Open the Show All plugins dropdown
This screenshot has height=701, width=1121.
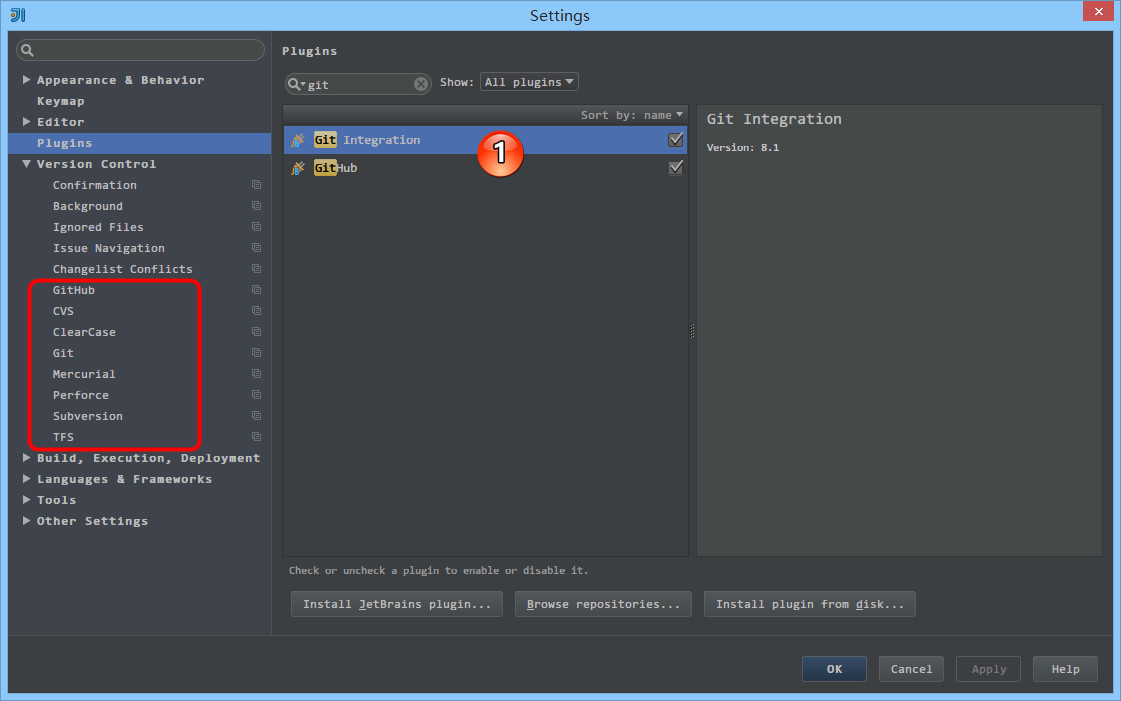click(529, 81)
